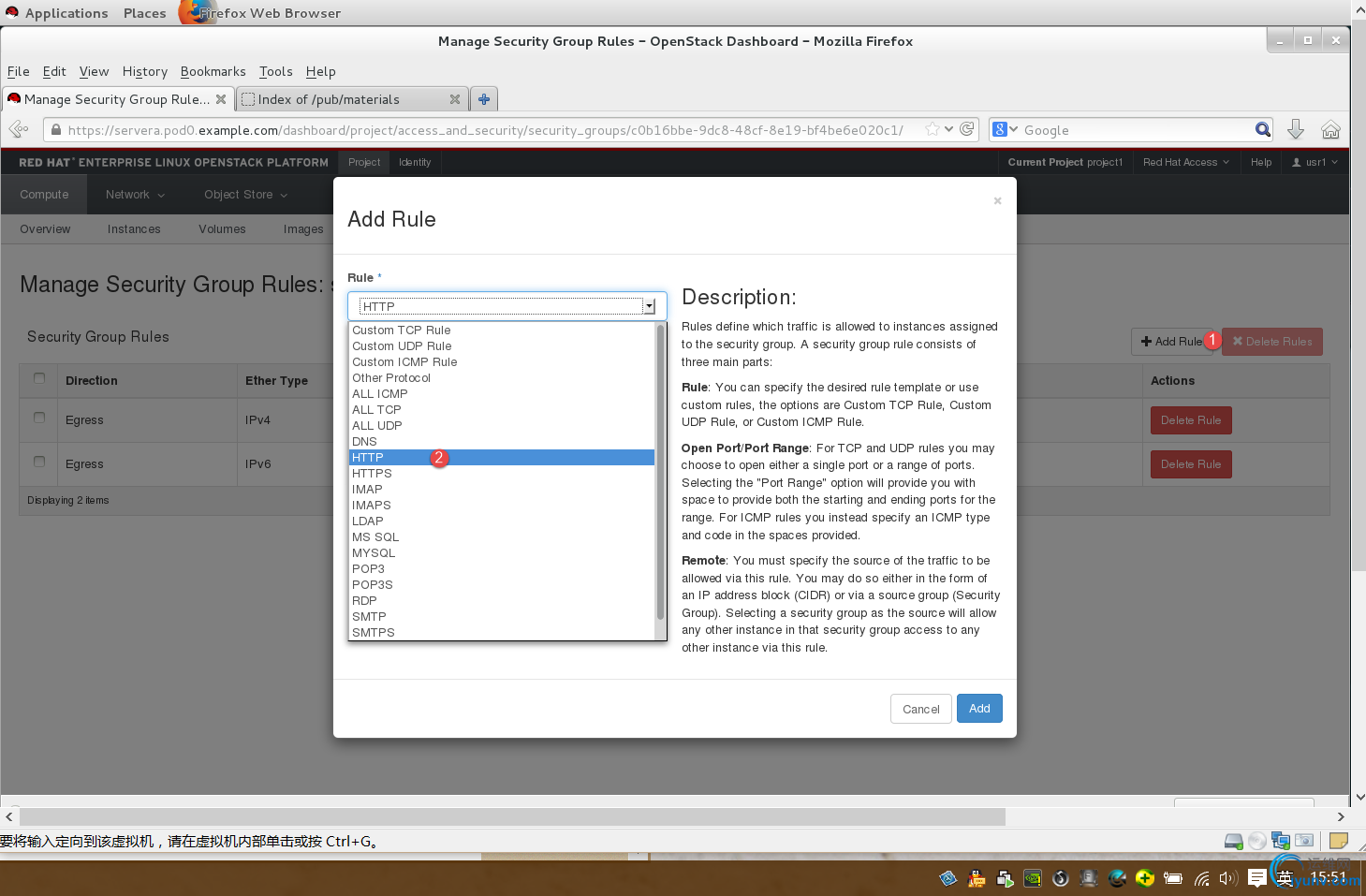Open the QQ penguin tray icon
1366x896 pixels.
click(977, 878)
